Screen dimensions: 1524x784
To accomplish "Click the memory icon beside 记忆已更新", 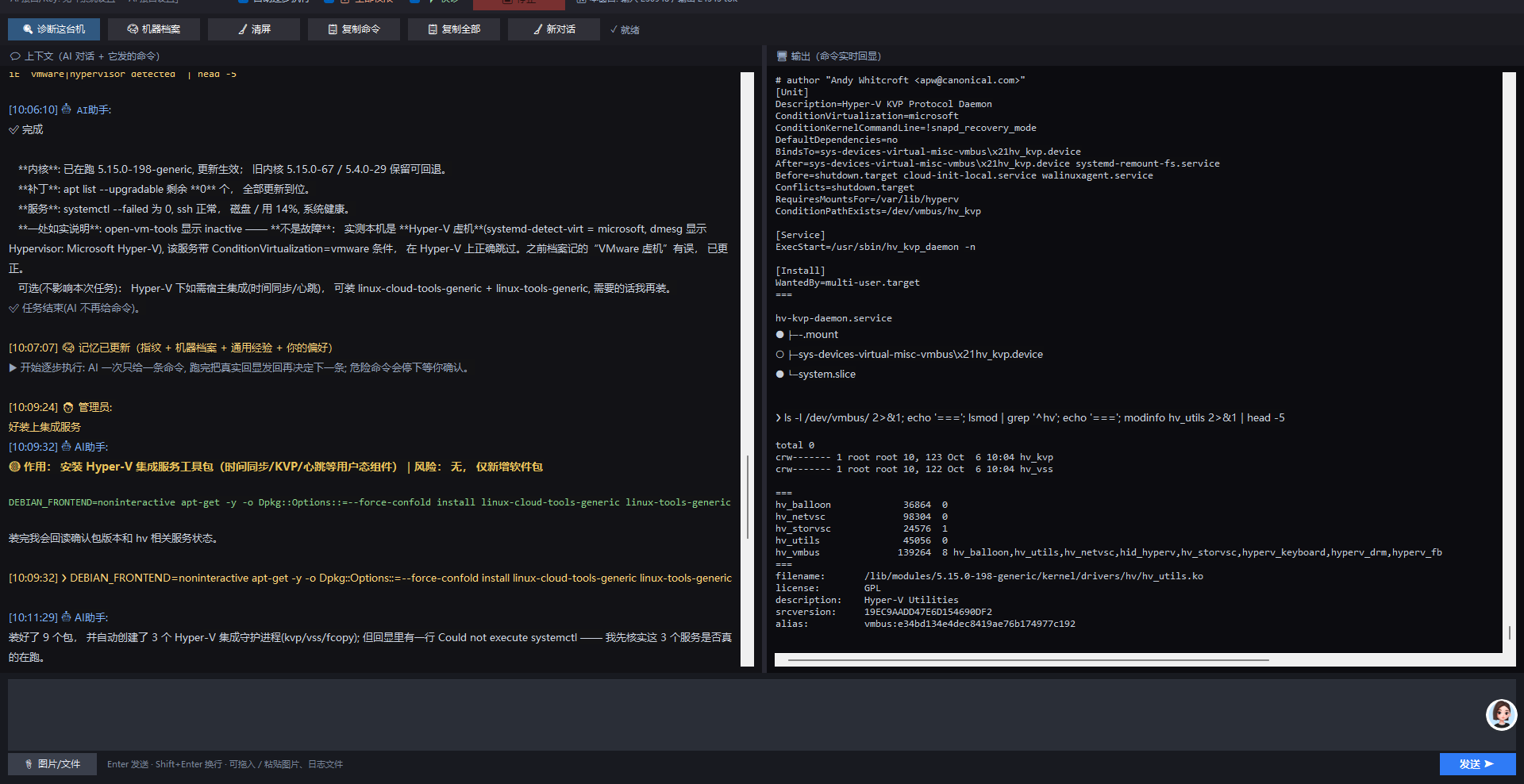I will 68,348.
